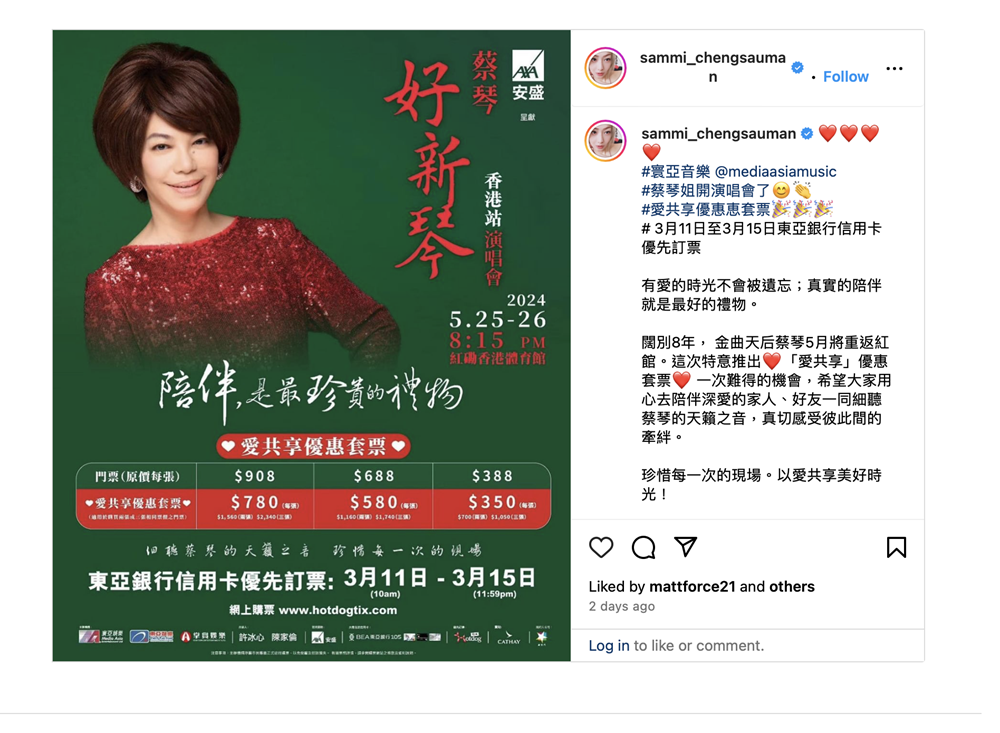The image size is (1000, 733).
Task: Open caption username sammi_chengsauman link
Action: tap(718, 133)
